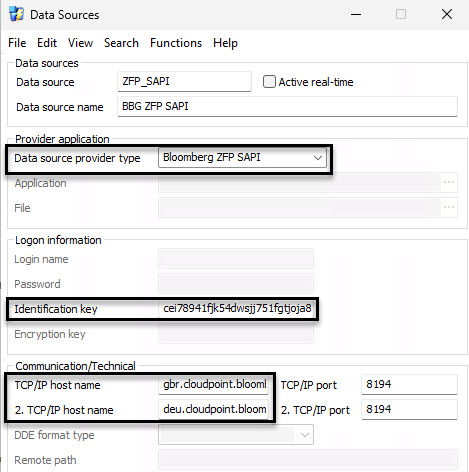Click the Identification key label
Screen dimensions: 469x472
[x=56, y=309]
